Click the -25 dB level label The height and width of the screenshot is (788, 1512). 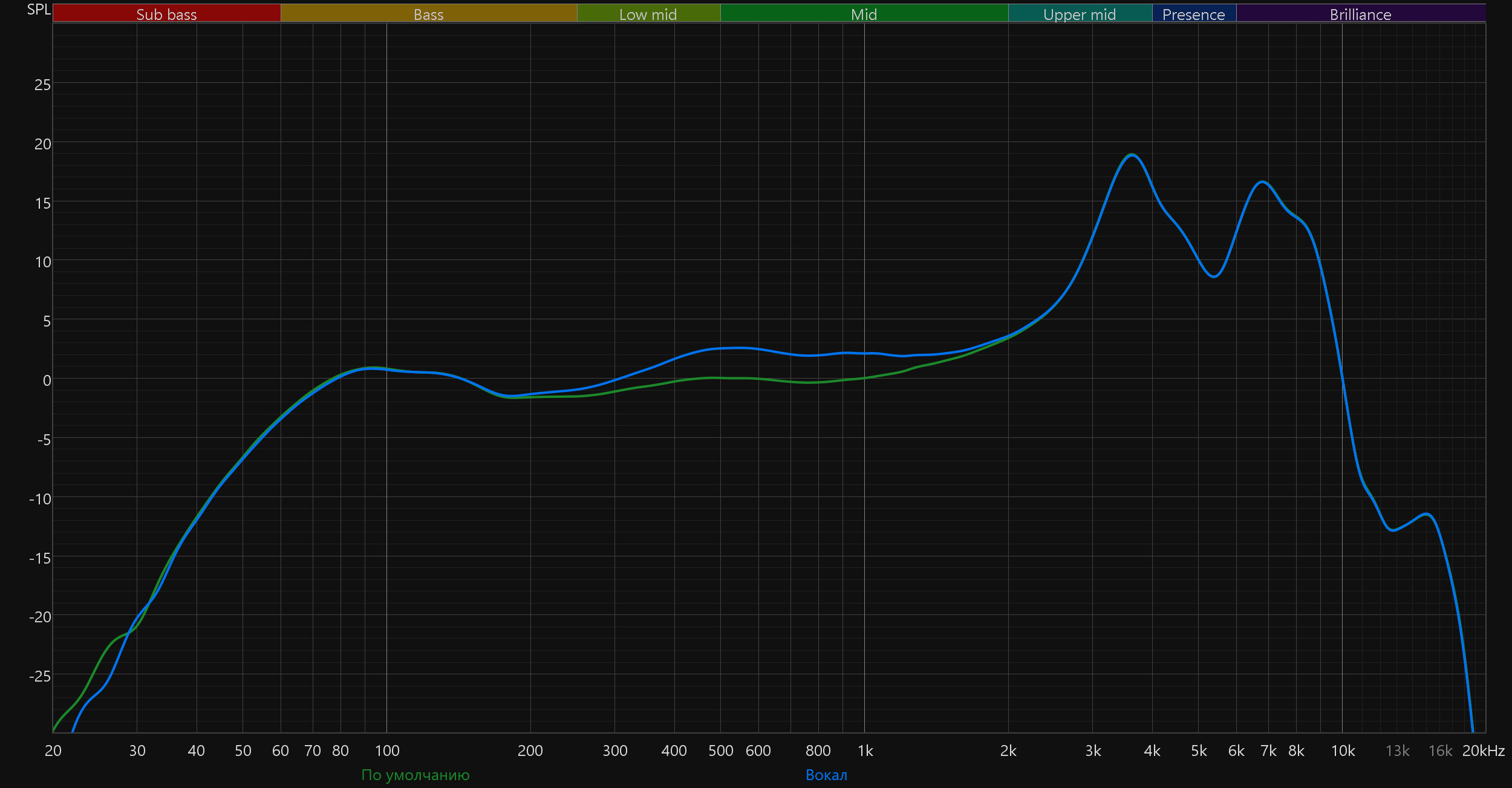pyautogui.click(x=40, y=676)
